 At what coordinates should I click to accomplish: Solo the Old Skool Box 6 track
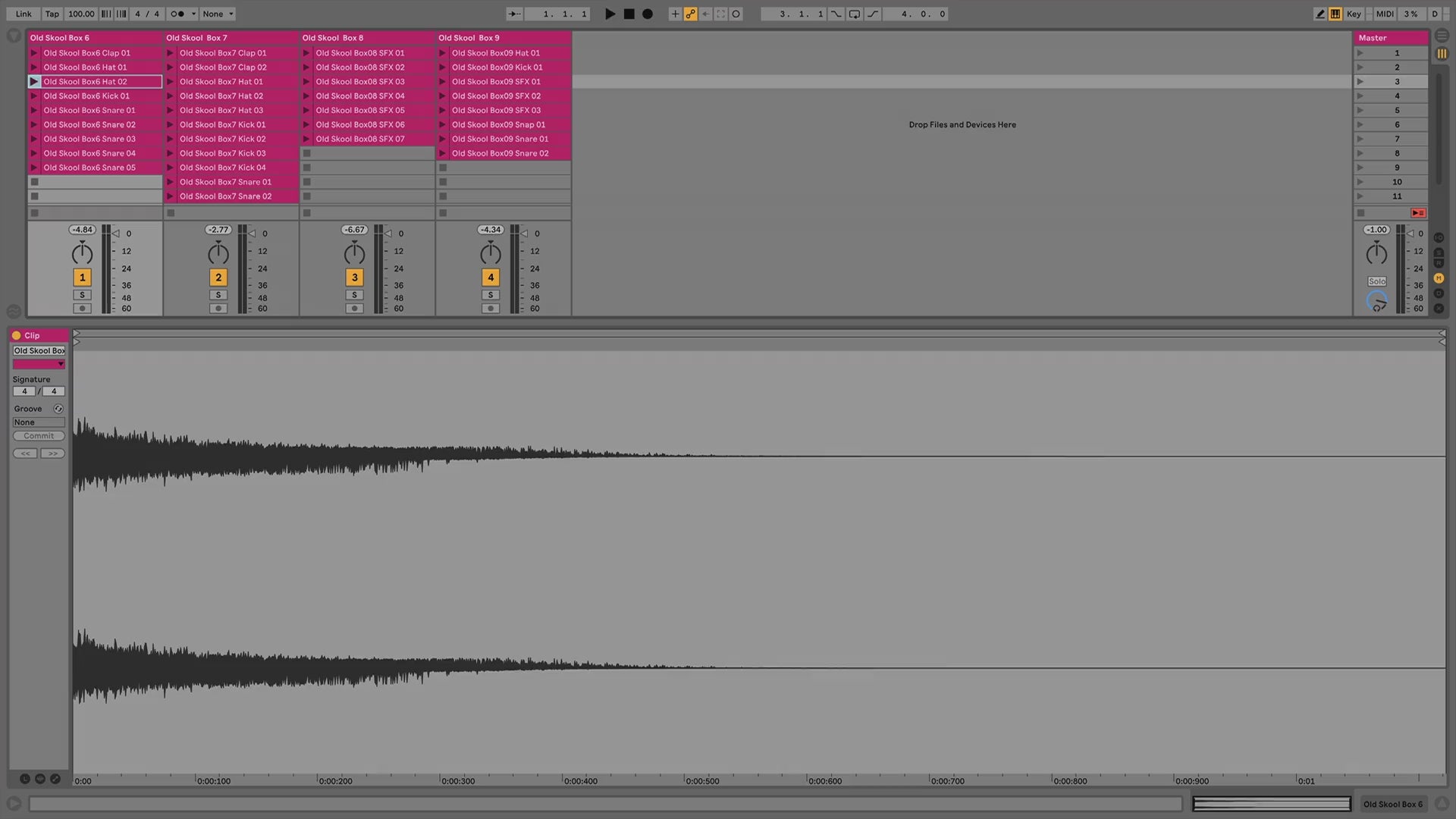tap(83, 295)
